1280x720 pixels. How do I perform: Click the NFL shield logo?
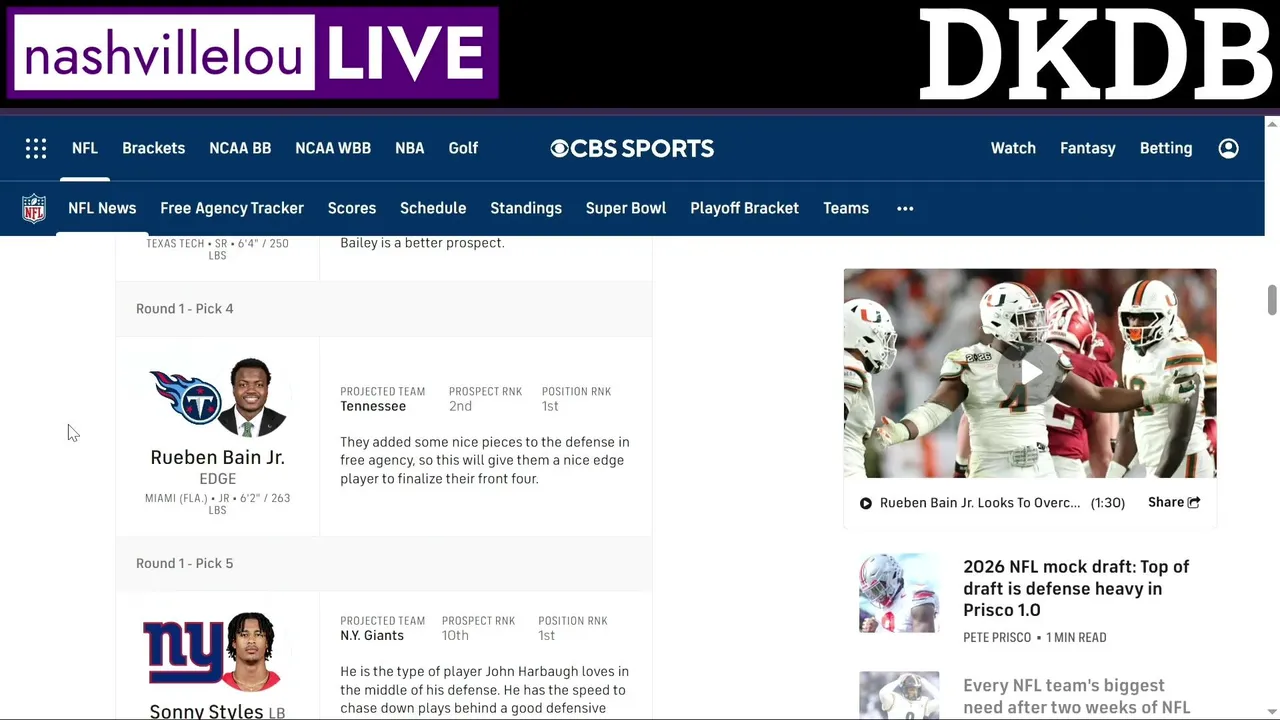click(34, 208)
